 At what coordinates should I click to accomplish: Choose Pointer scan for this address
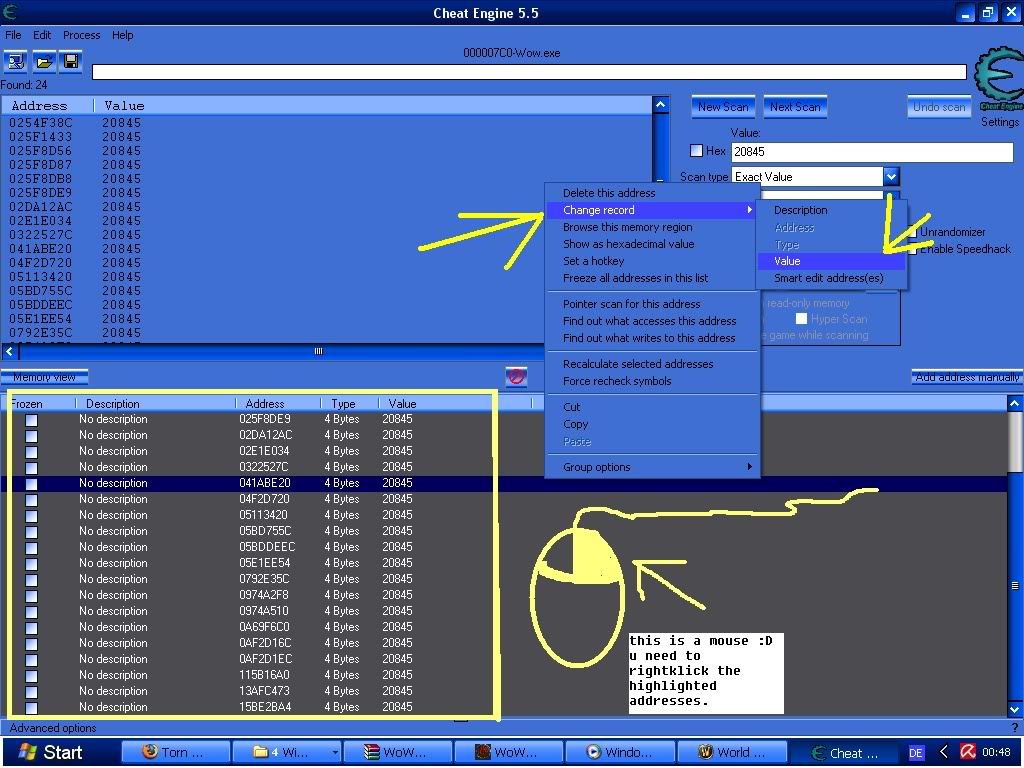tap(652, 304)
